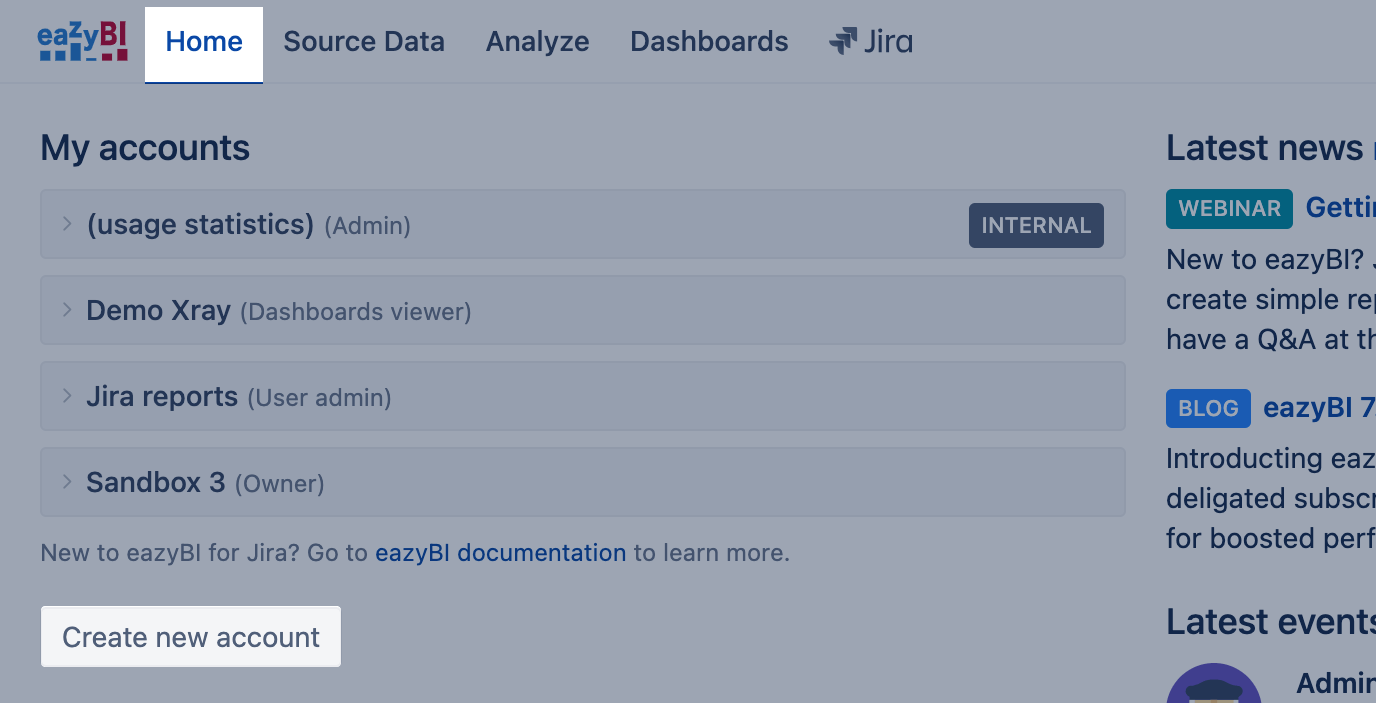Open the Dashboards tab

click(709, 42)
